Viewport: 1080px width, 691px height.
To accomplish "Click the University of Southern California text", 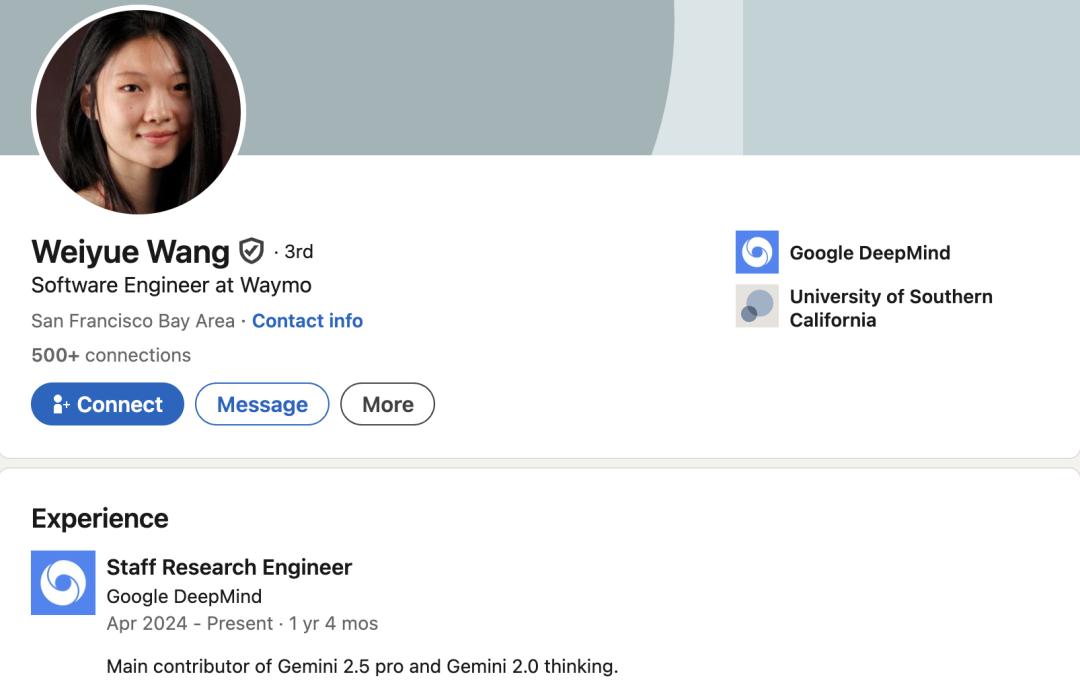I will (891, 308).
